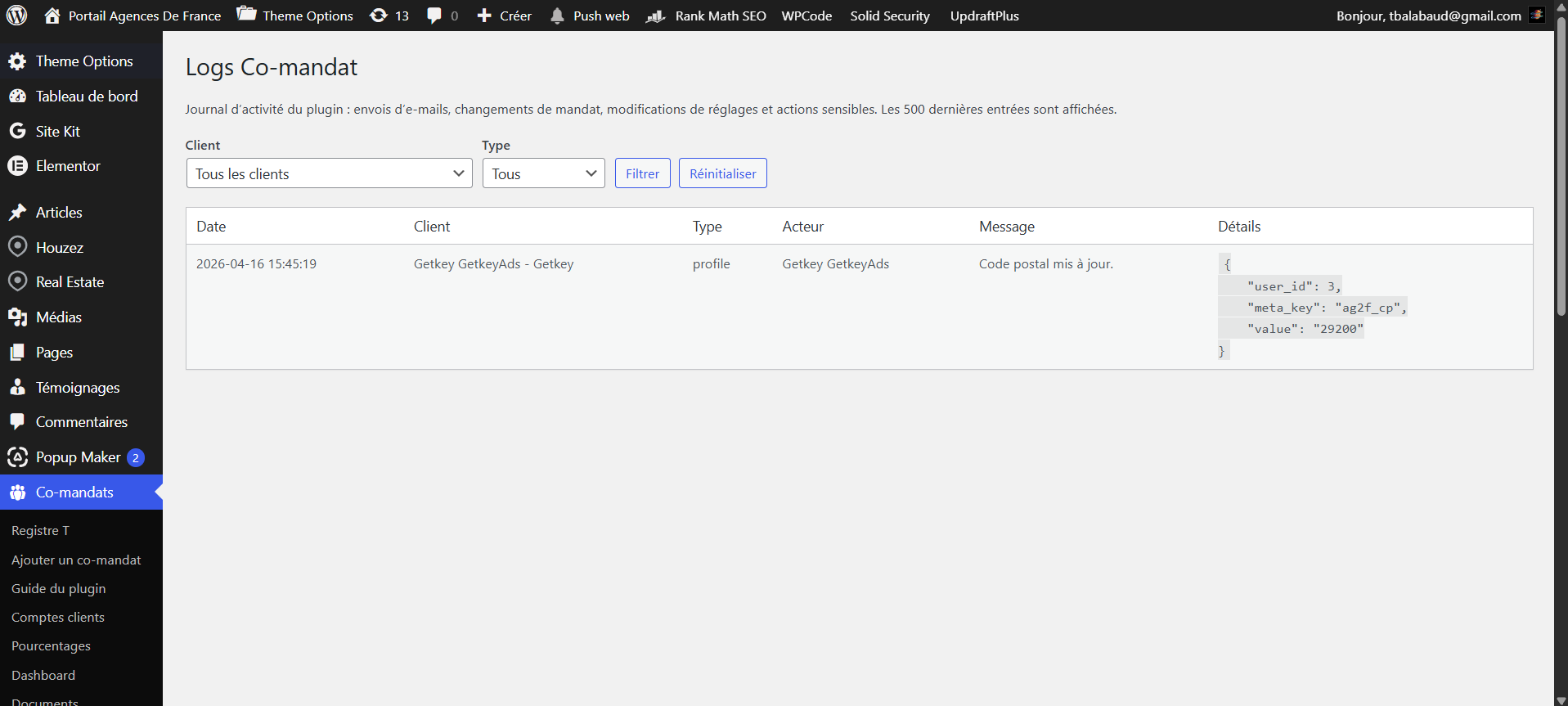Go to Portail Agences De France site link
Viewport: 1568px width, 706px height.
click(145, 16)
